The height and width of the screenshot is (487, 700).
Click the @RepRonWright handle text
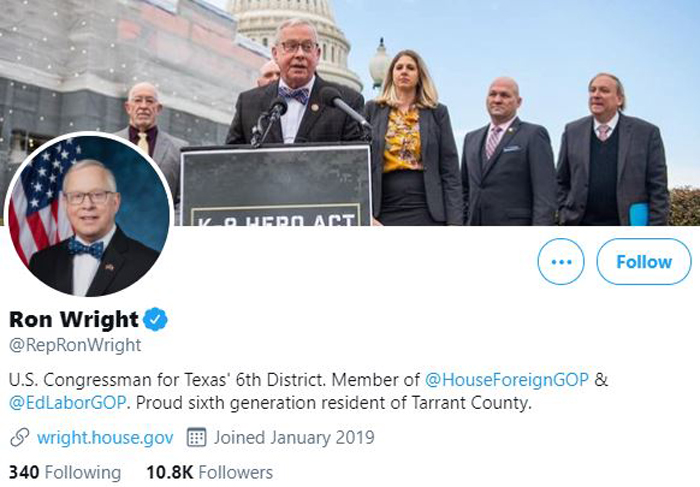coord(75,345)
